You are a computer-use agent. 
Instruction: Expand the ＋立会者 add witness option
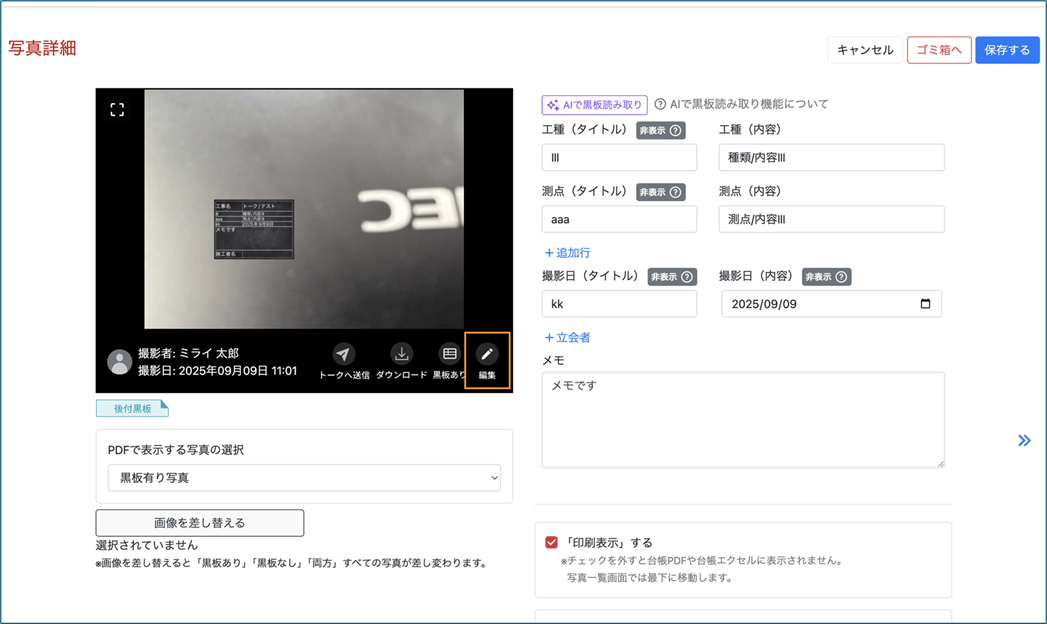coord(567,338)
